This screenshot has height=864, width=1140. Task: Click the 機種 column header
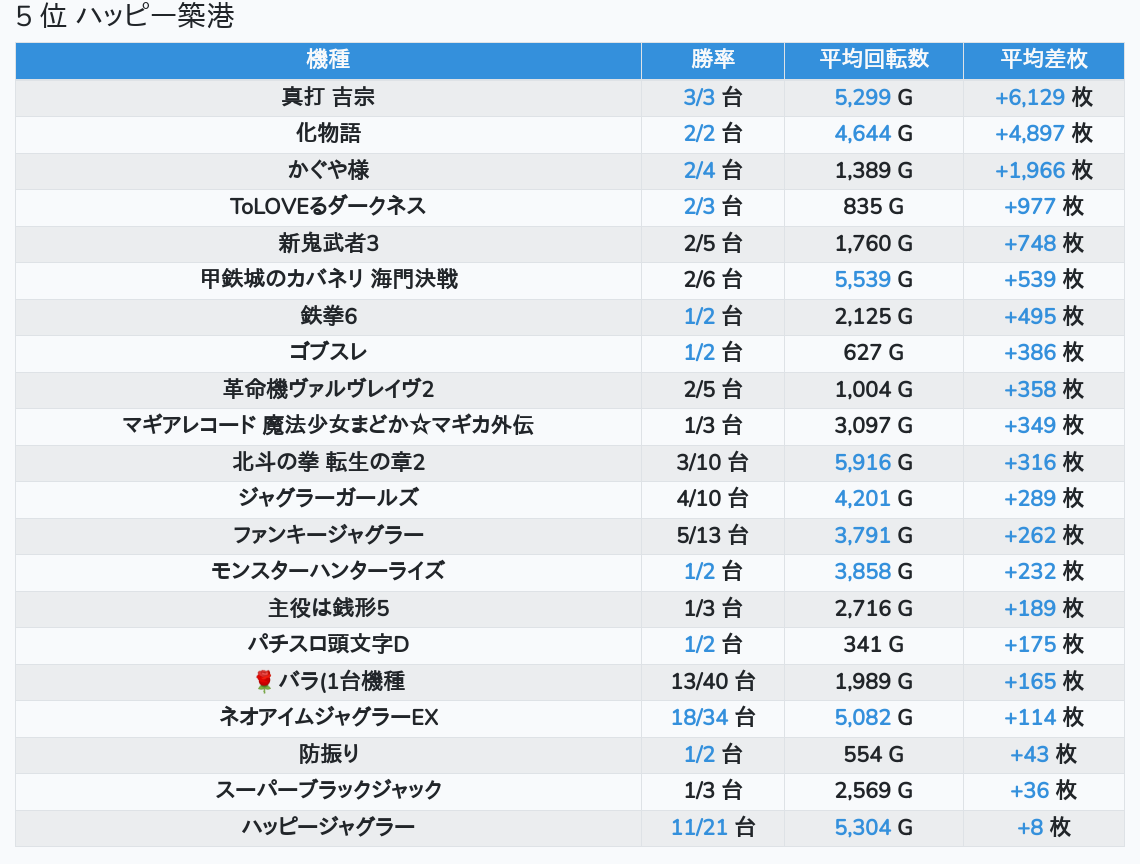[x=328, y=59]
